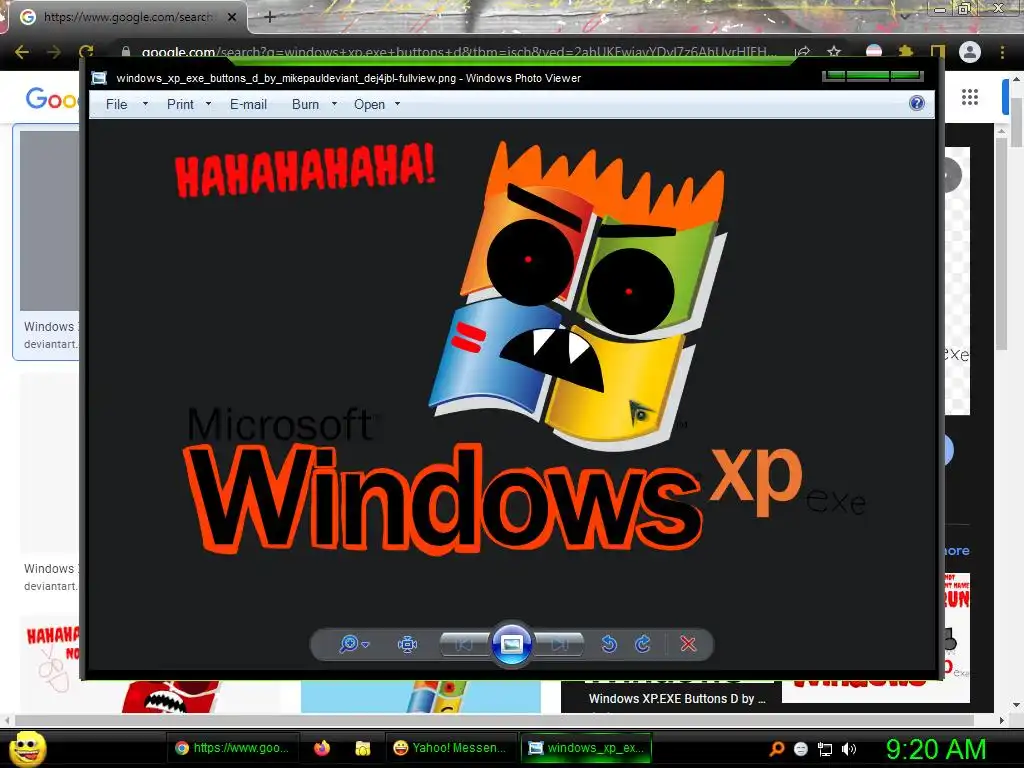Open a new Chrome tab
The image size is (1024, 768).
pos(270,17)
